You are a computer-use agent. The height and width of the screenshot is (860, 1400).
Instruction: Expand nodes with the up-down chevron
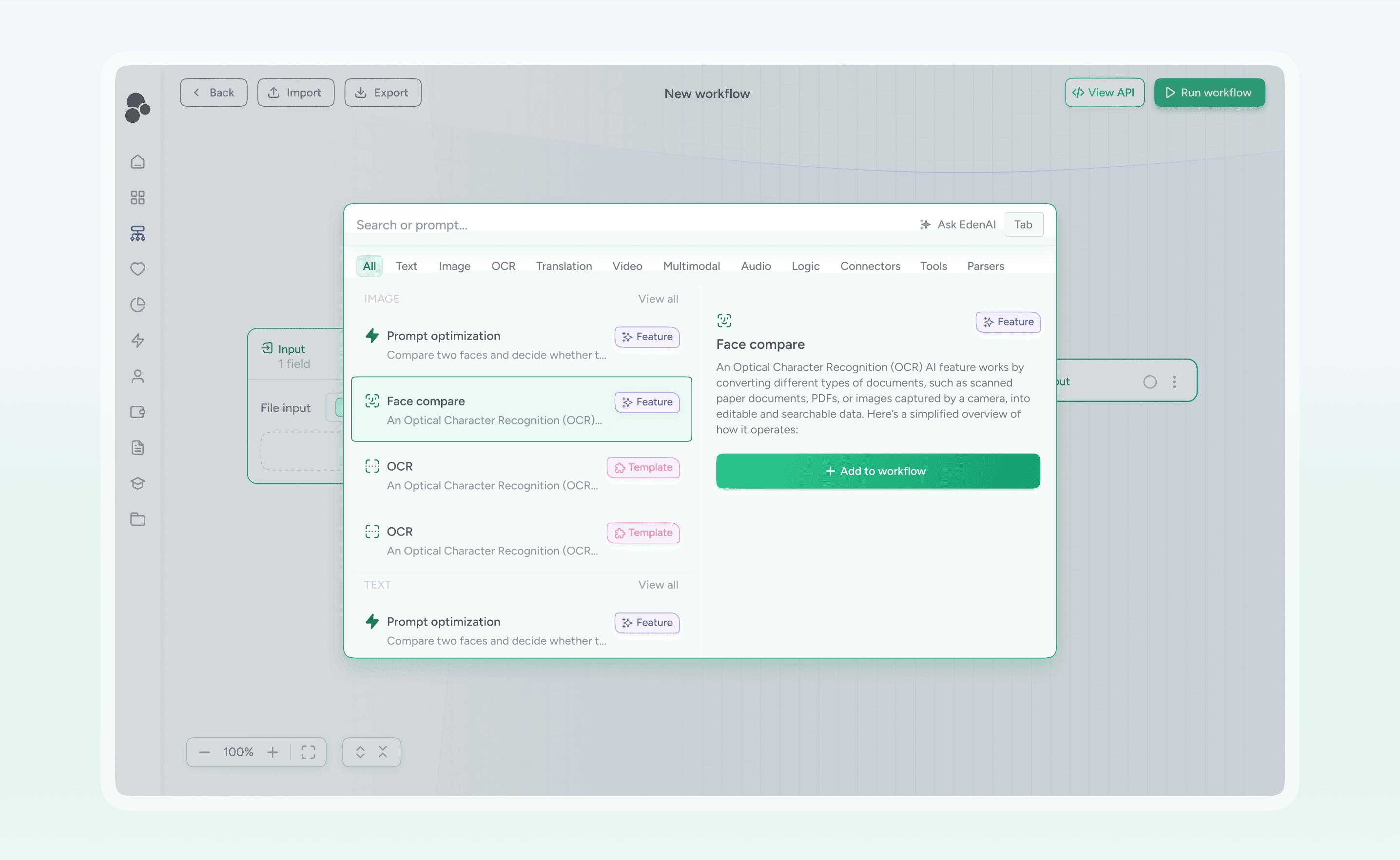[x=360, y=752]
